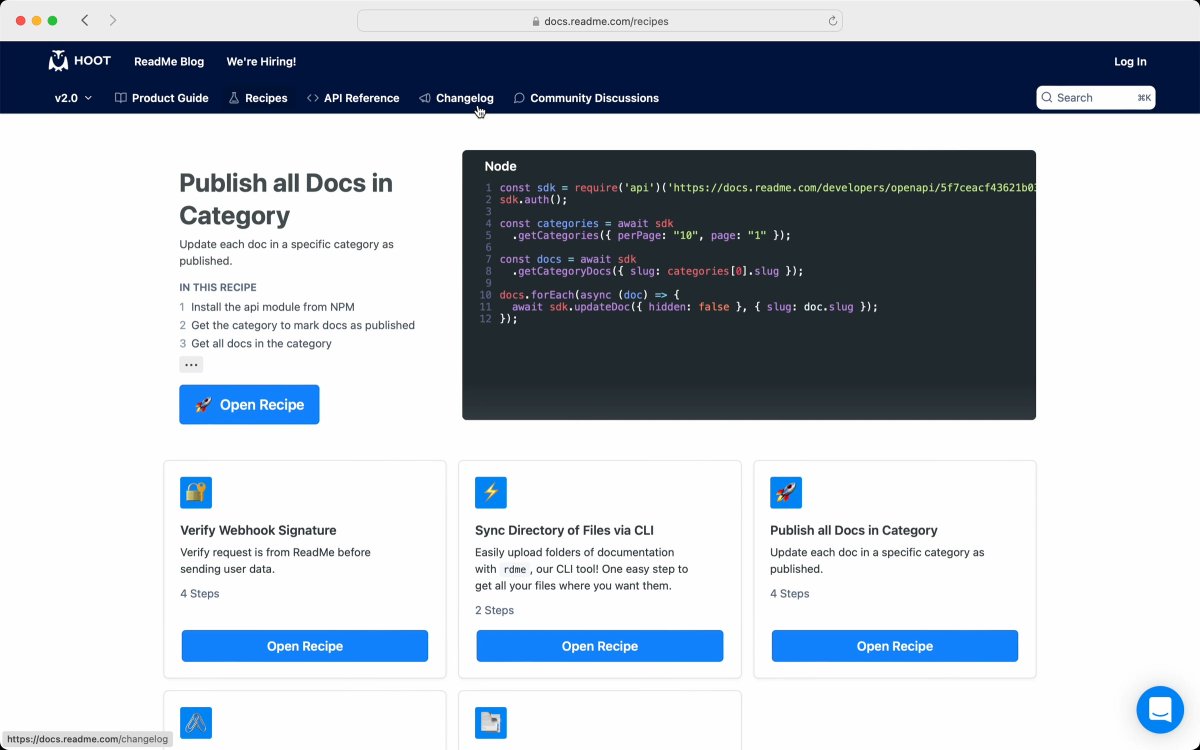Focus the Search field
The image size is (1200, 750).
tap(1096, 97)
